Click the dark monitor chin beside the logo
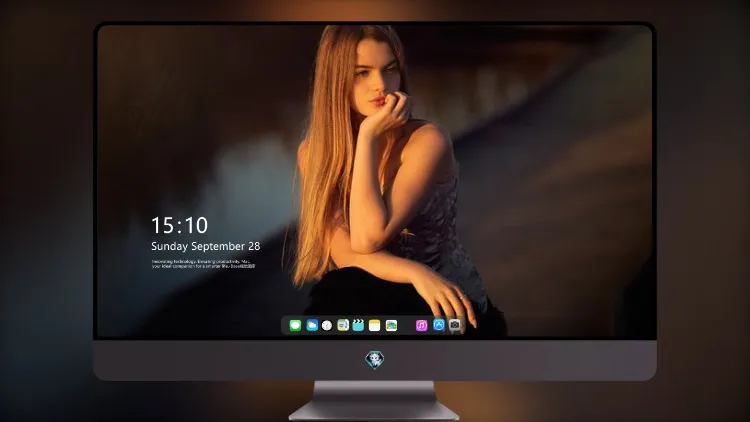 tap(502, 360)
